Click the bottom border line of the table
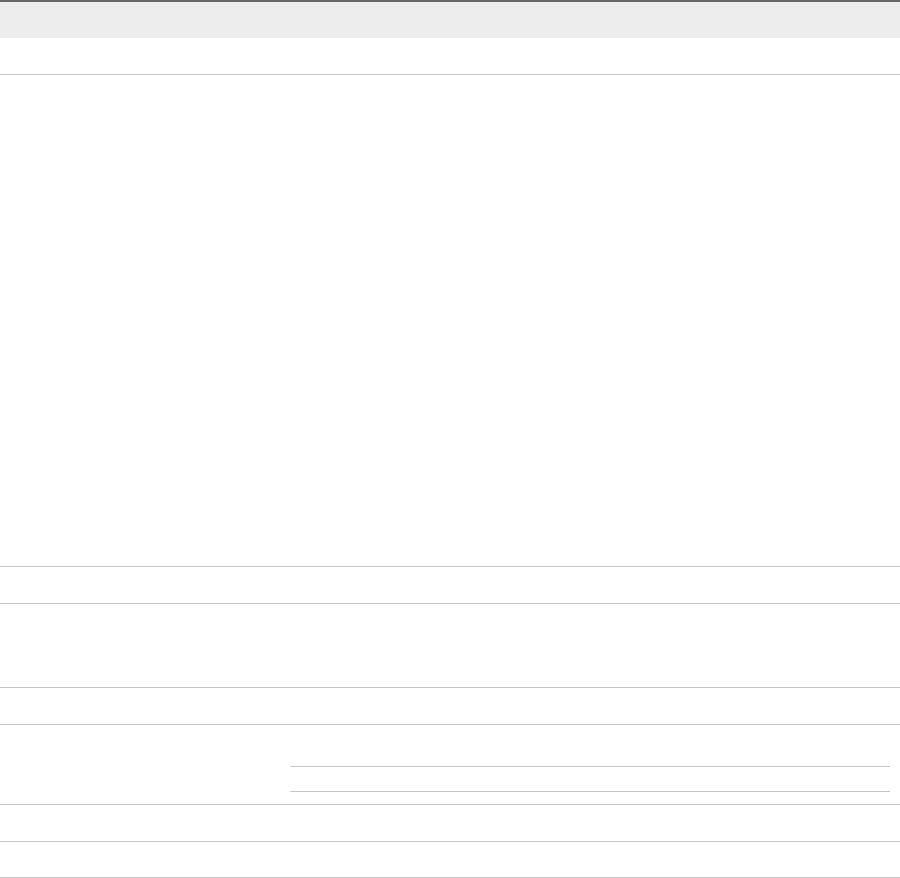 [450, 877]
